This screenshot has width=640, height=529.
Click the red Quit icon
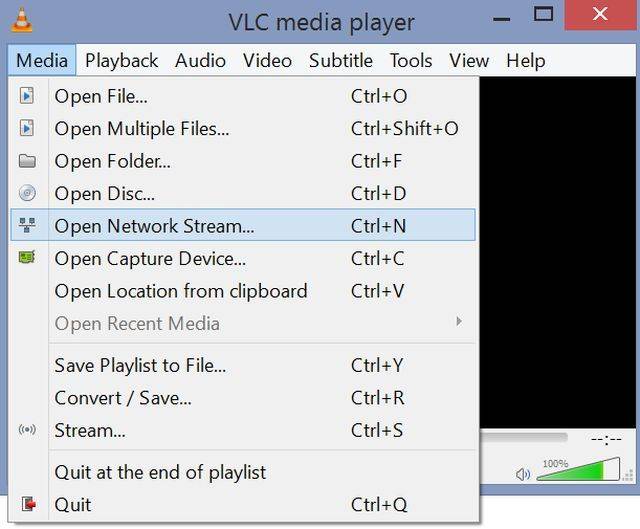coord(27,504)
